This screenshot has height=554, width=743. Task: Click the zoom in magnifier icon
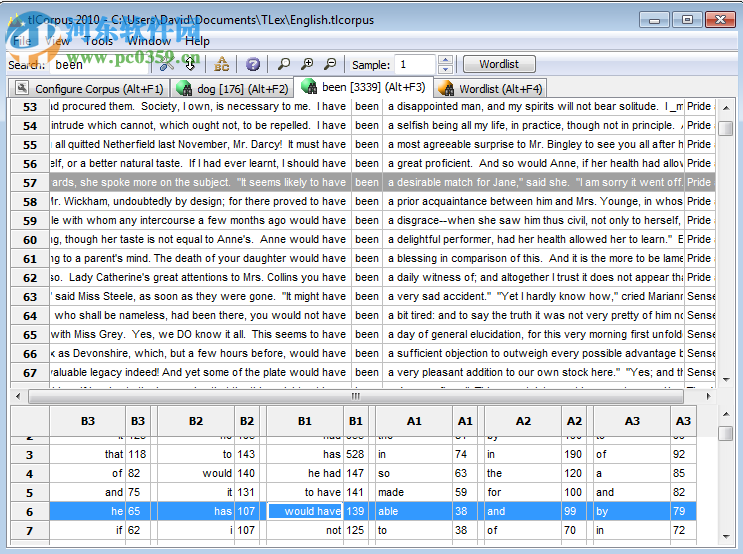pyautogui.click(x=307, y=64)
